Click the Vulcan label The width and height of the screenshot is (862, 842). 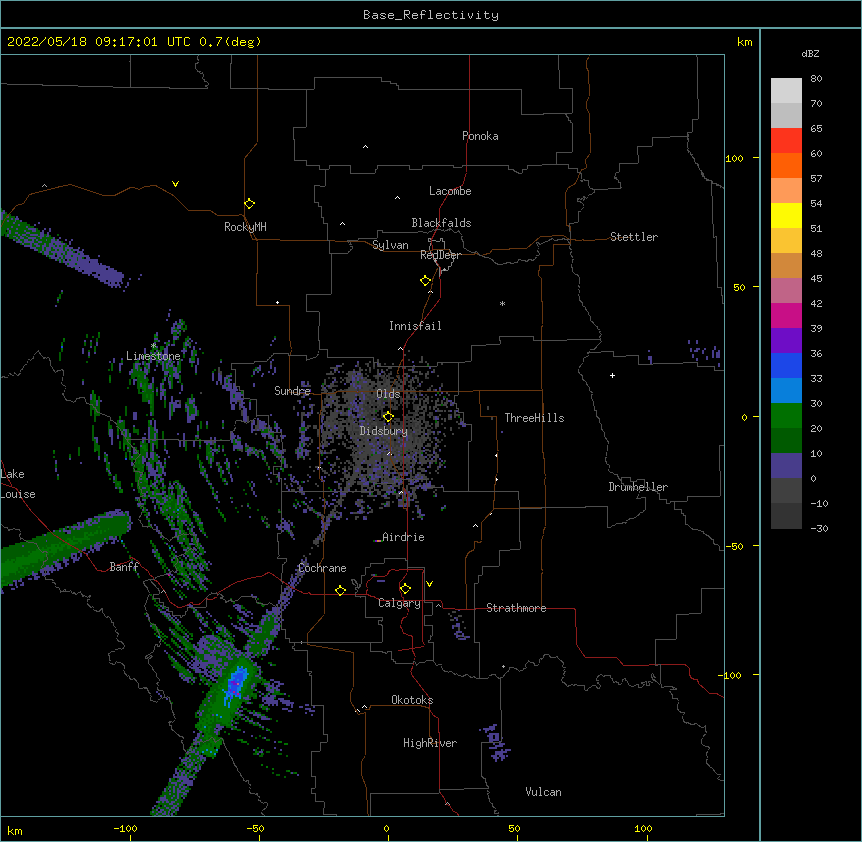click(x=543, y=792)
